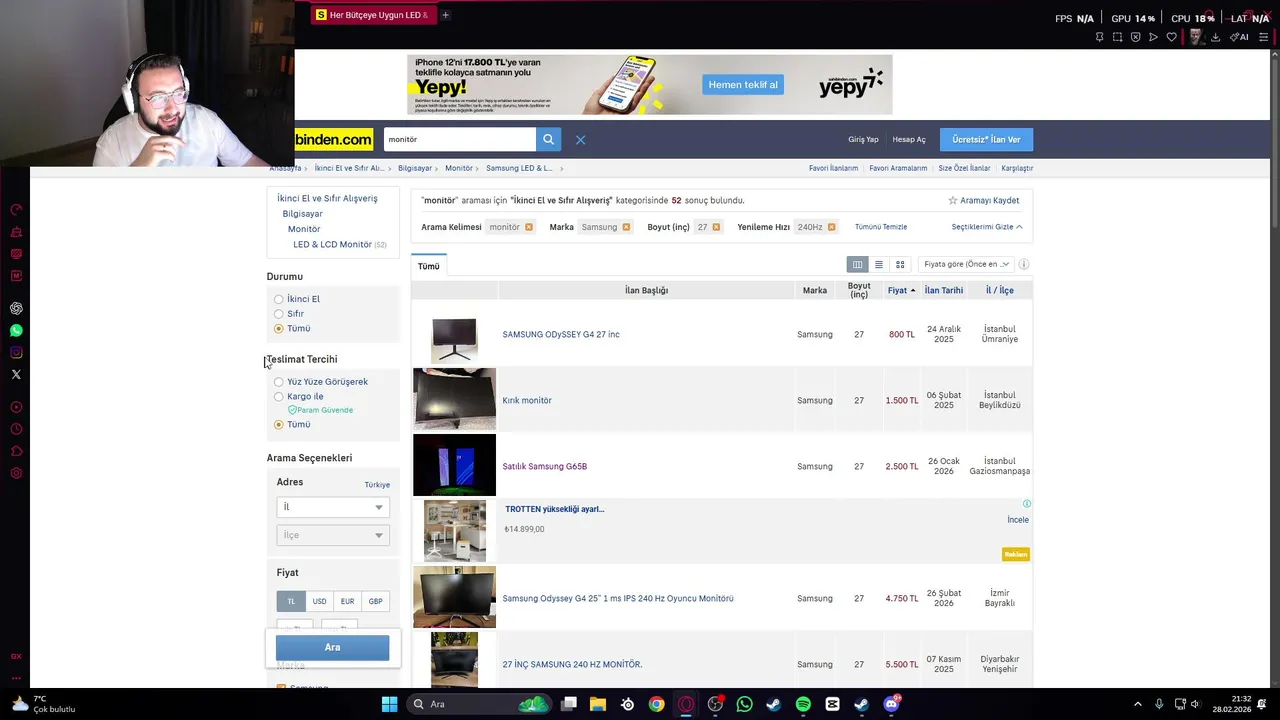1280x720 pixels.
Task: Open Discord from the Windows taskbar
Action: pos(891,704)
